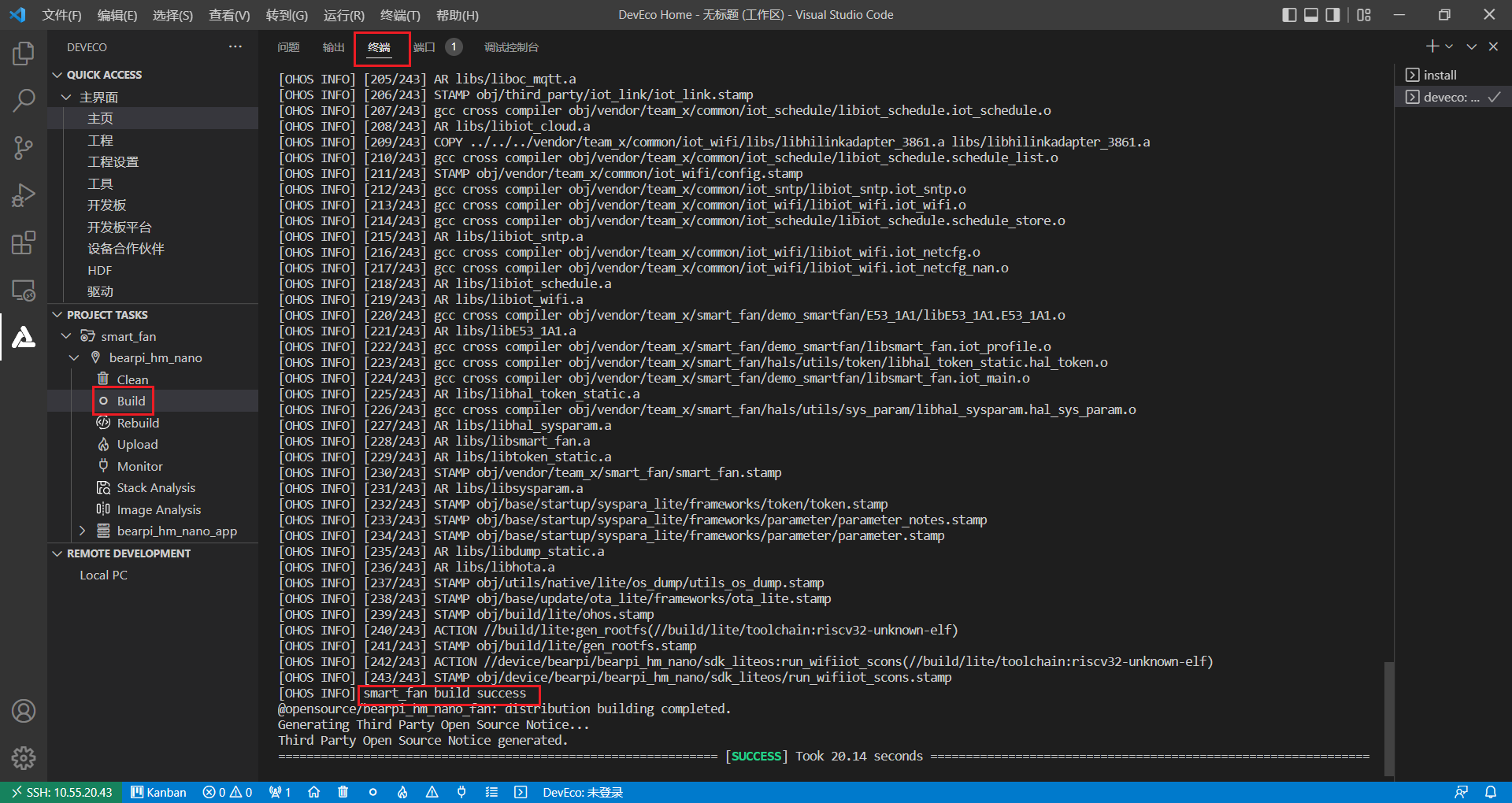Open the Accounts menu icon
1512x803 pixels.
pos(24,711)
